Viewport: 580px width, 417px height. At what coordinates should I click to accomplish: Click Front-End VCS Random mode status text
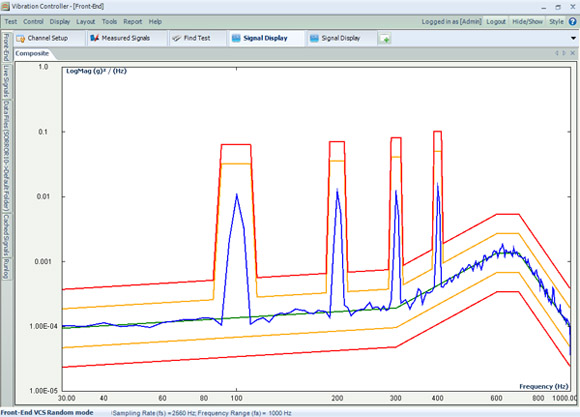[47, 413]
